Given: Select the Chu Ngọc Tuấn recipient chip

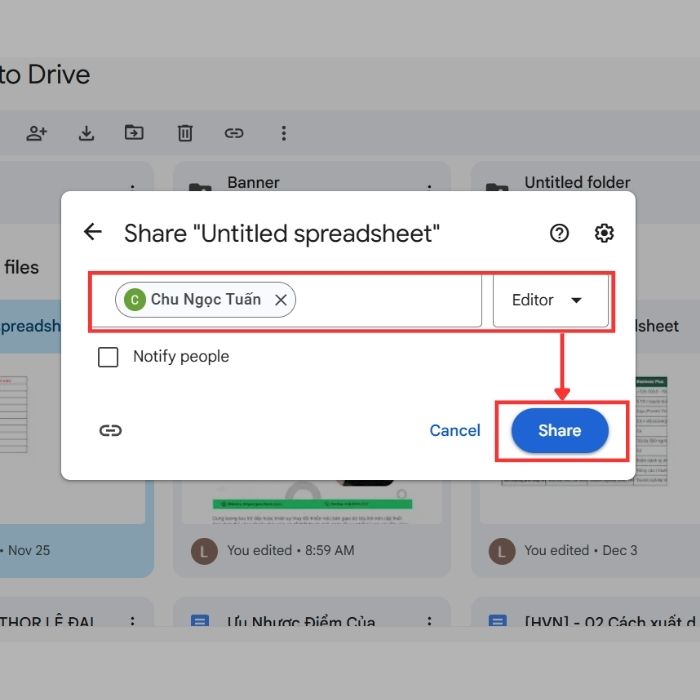Looking at the screenshot, I should pos(205,300).
